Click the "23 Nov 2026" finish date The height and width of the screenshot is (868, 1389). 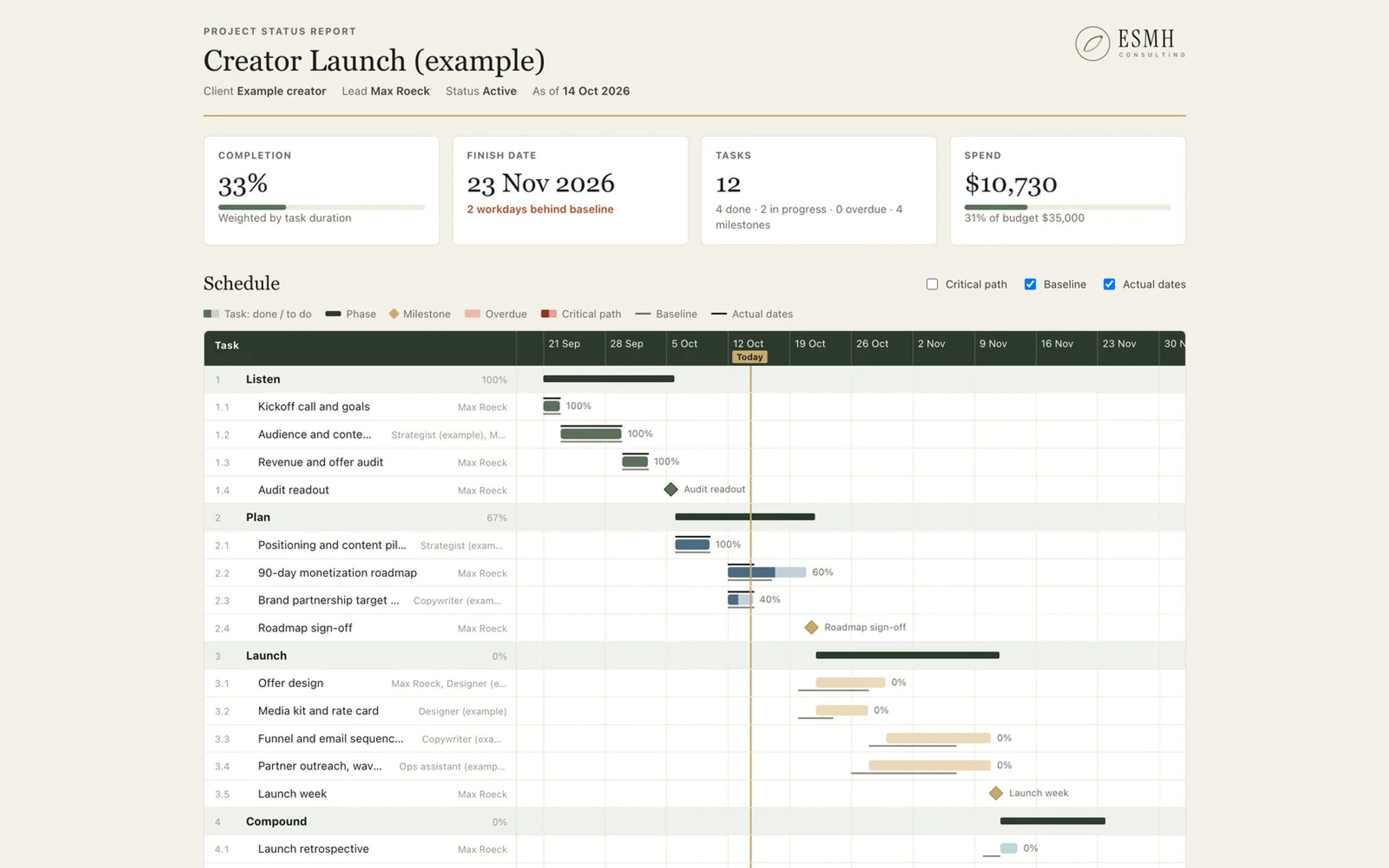(541, 183)
